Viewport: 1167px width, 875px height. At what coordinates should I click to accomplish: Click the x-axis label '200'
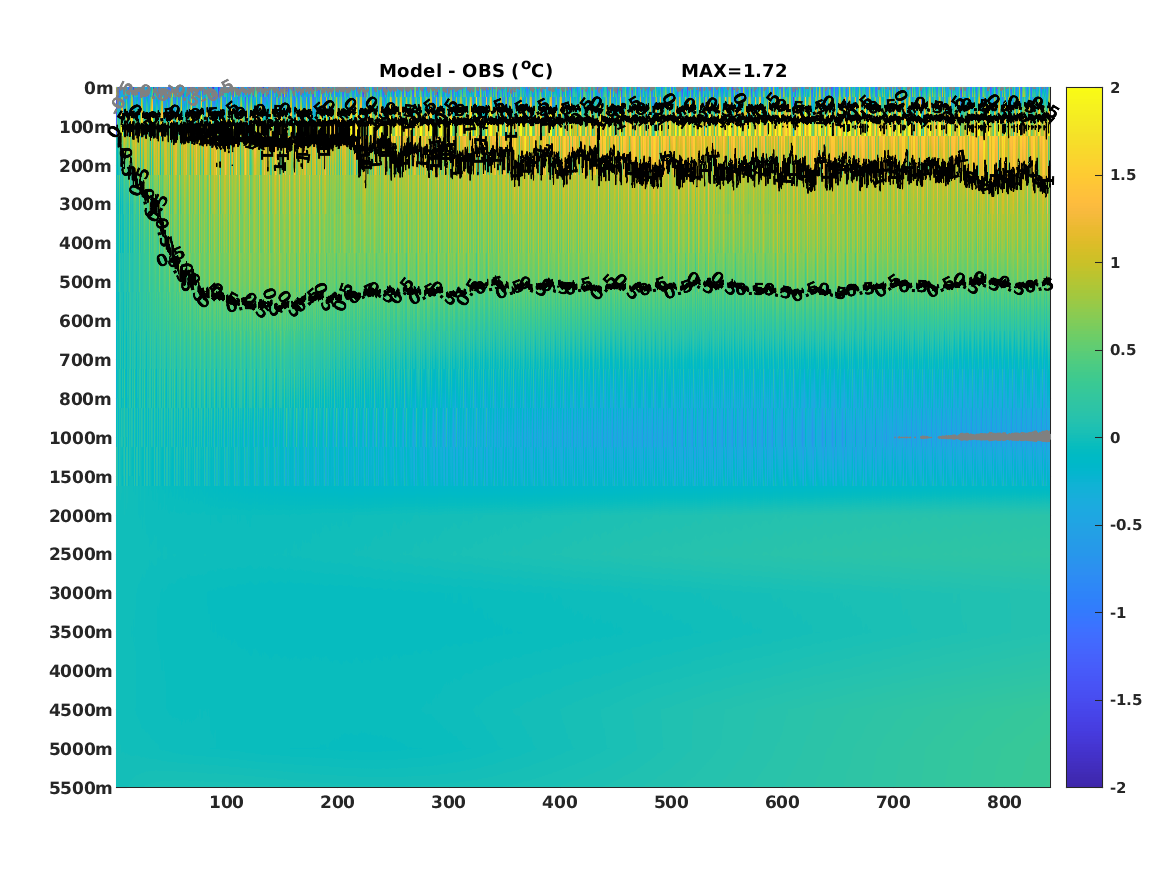337,802
